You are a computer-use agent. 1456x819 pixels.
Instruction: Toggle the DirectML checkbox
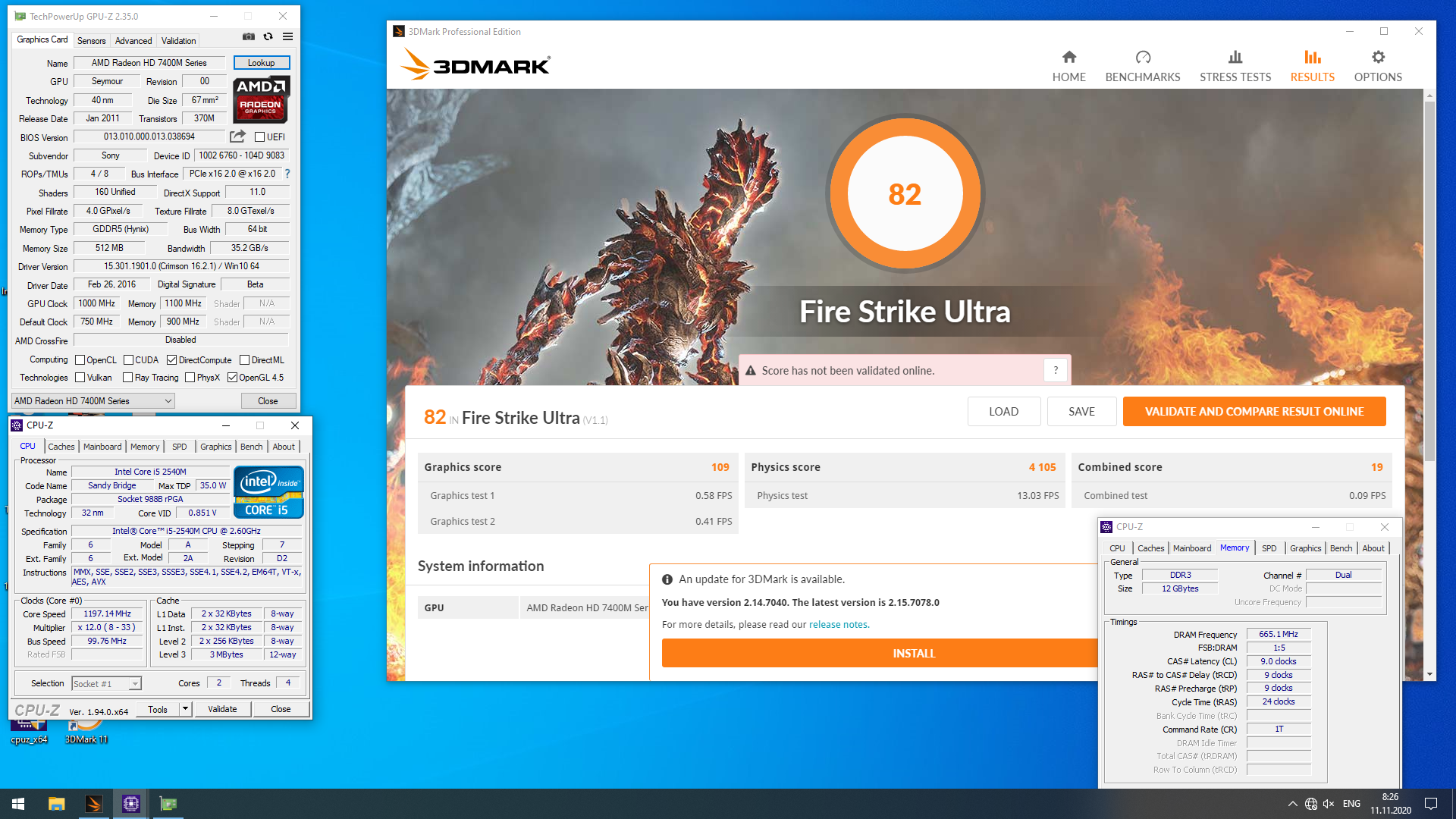(244, 360)
